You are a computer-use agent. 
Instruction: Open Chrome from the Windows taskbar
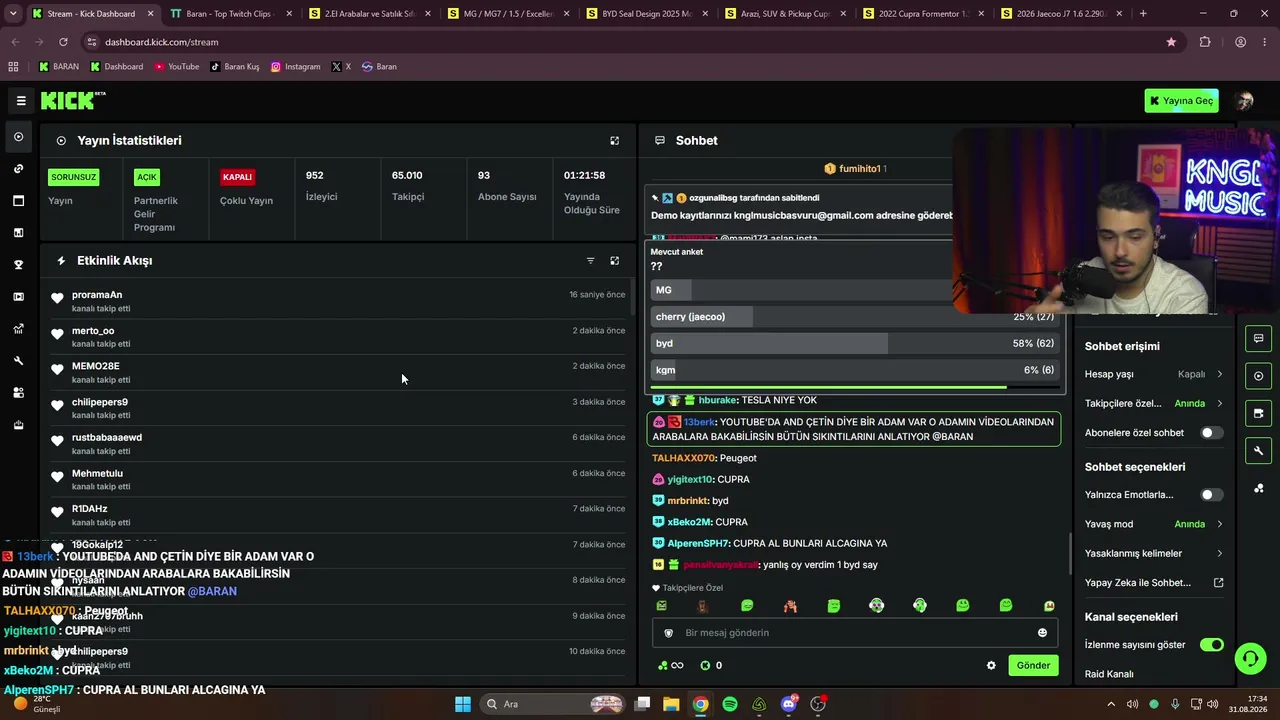pos(701,704)
